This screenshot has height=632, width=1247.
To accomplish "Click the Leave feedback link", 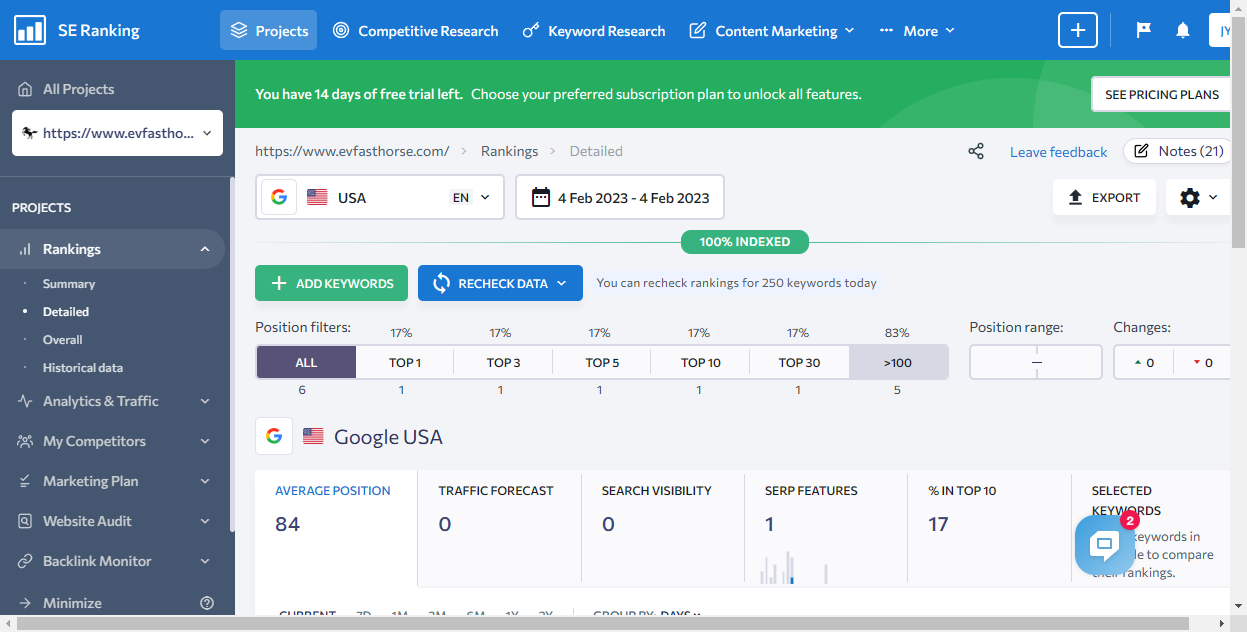I will pos(1058,152).
